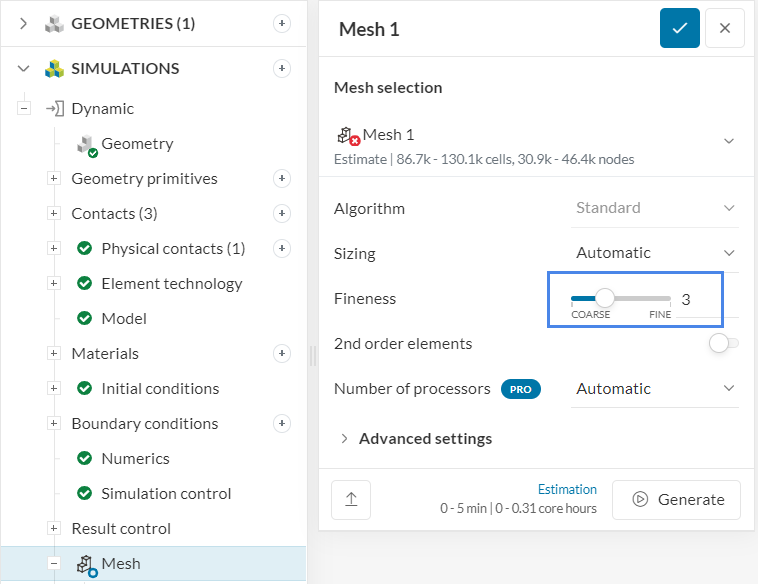Add a new contact with the plus icon
This screenshot has width=758, height=584.
pyautogui.click(x=282, y=214)
